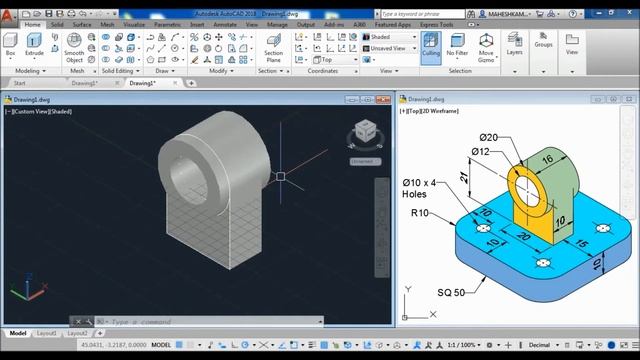Click the Help question mark icon

pyautogui.click(x=573, y=14)
